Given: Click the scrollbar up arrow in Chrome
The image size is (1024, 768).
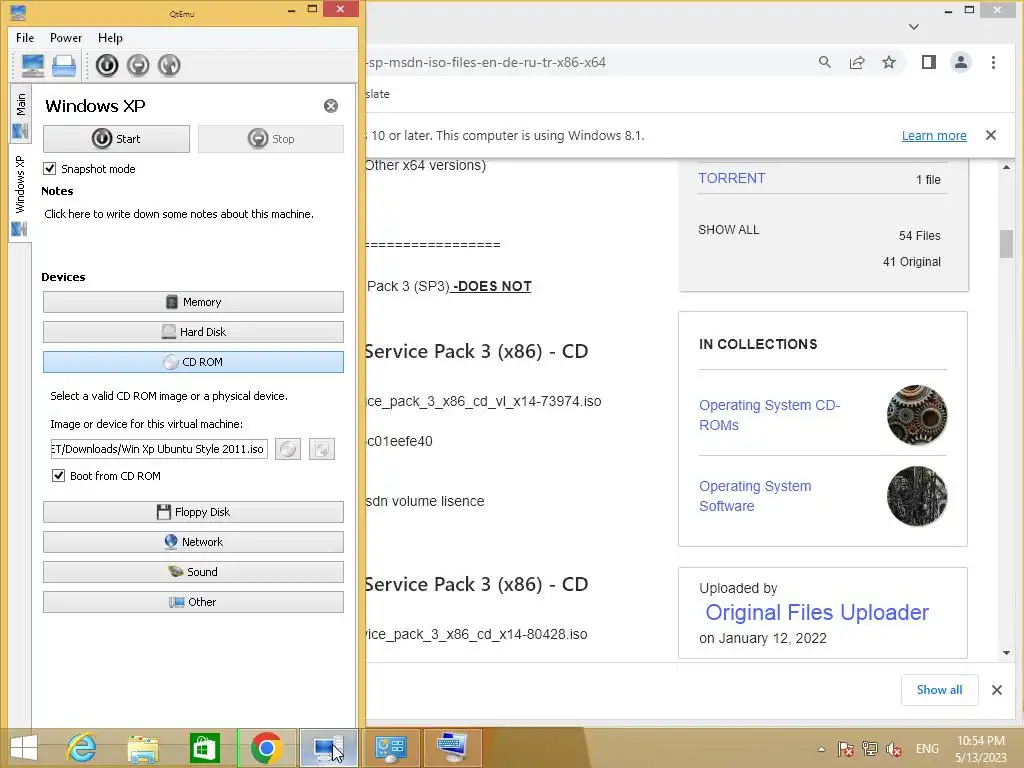Looking at the screenshot, I should 1006,167.
